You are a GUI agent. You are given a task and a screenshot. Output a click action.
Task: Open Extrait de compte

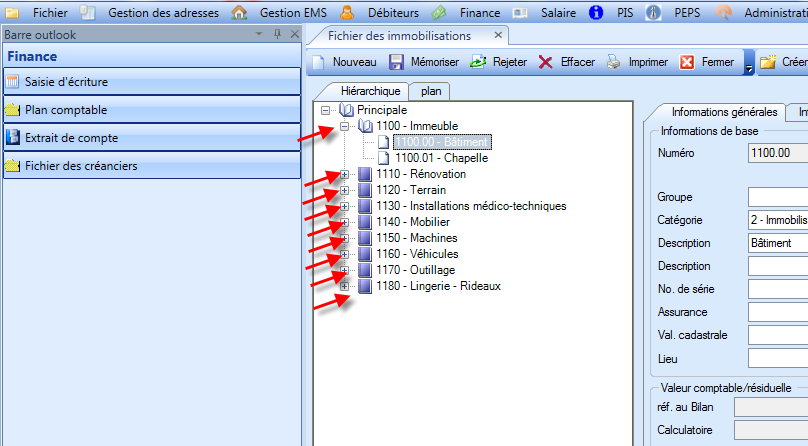[152, 138]
